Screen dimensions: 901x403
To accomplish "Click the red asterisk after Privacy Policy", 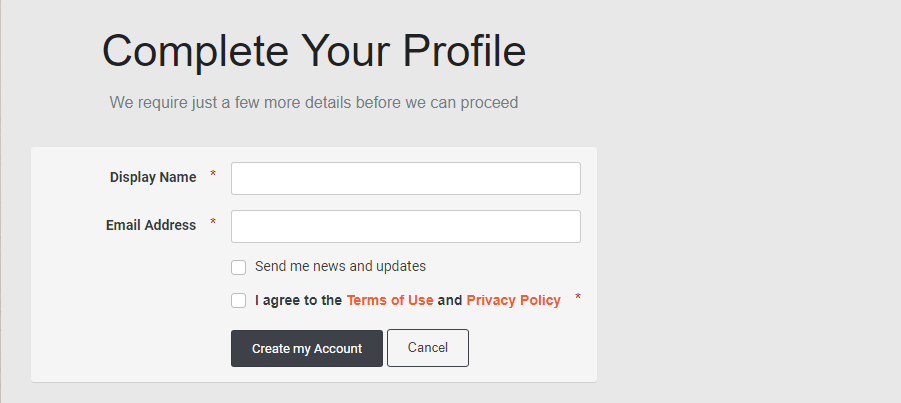I will pyautogui.click(x=578, y=299).
